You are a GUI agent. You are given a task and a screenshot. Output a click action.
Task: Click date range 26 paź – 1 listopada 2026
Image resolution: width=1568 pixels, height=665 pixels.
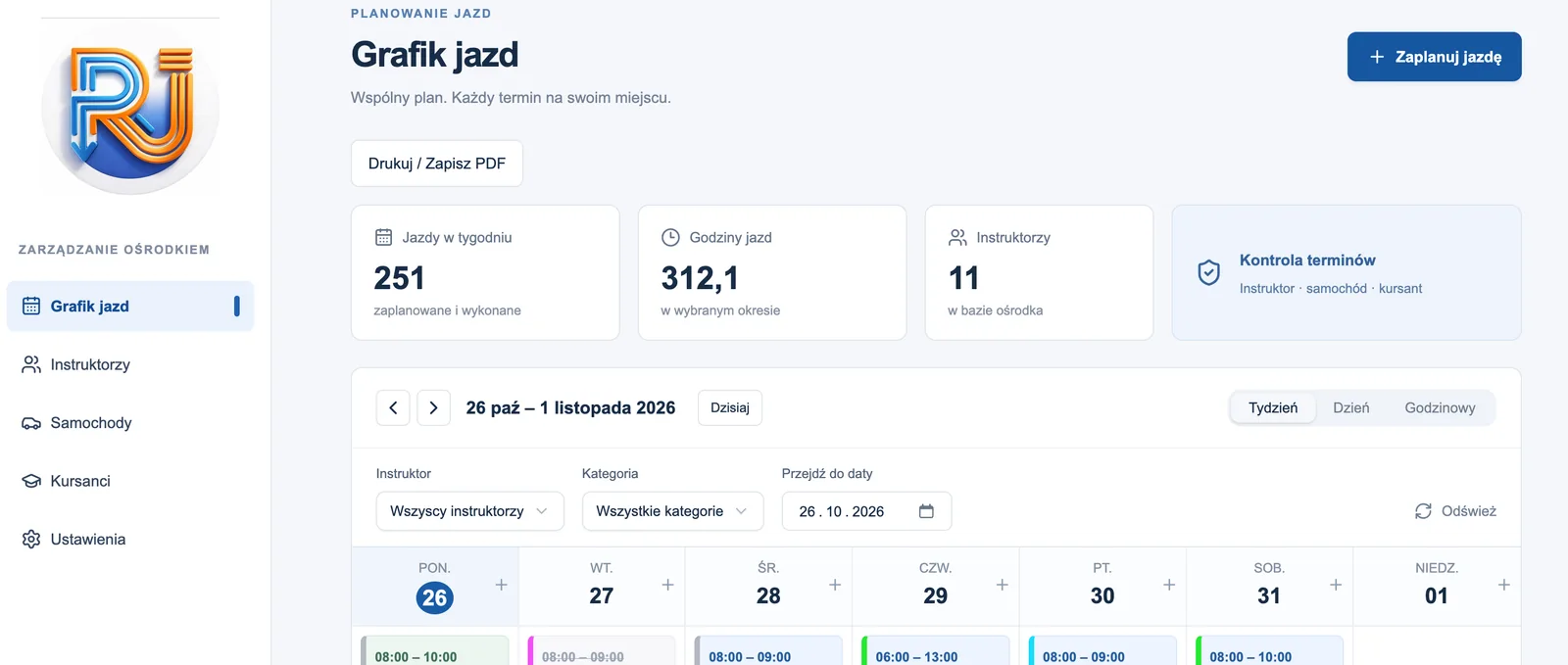[570, 407]
